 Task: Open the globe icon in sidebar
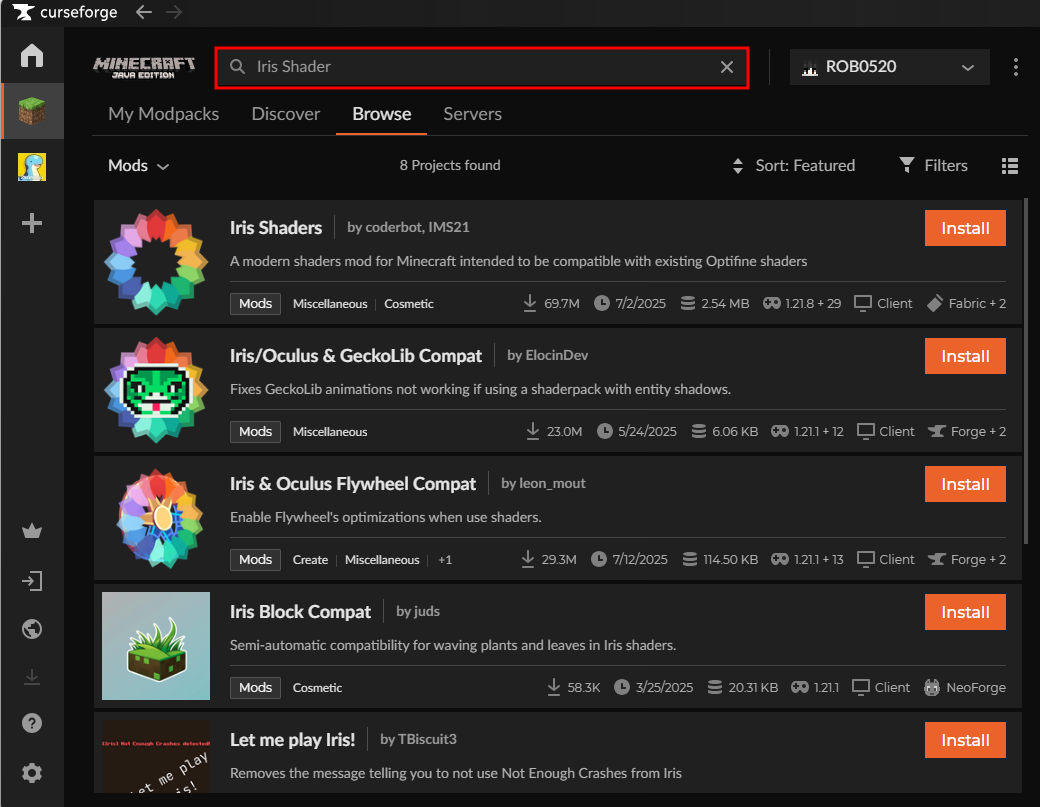pyautogui.click(x=32, y=629)
